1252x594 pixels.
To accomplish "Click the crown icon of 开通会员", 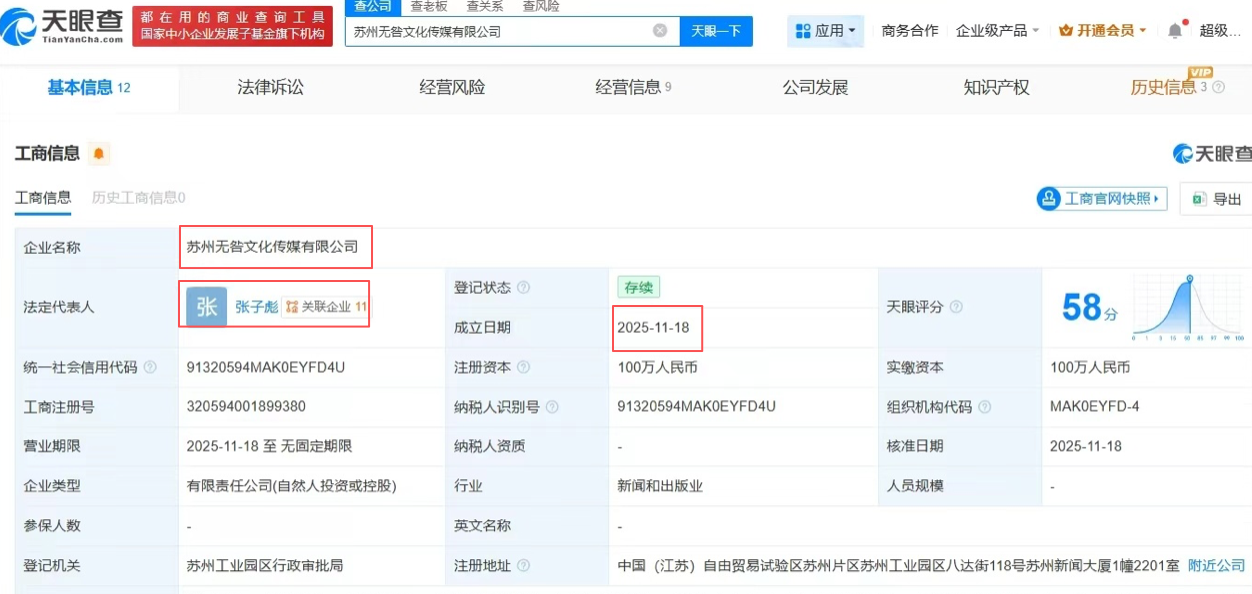I will coord(1066,31).
